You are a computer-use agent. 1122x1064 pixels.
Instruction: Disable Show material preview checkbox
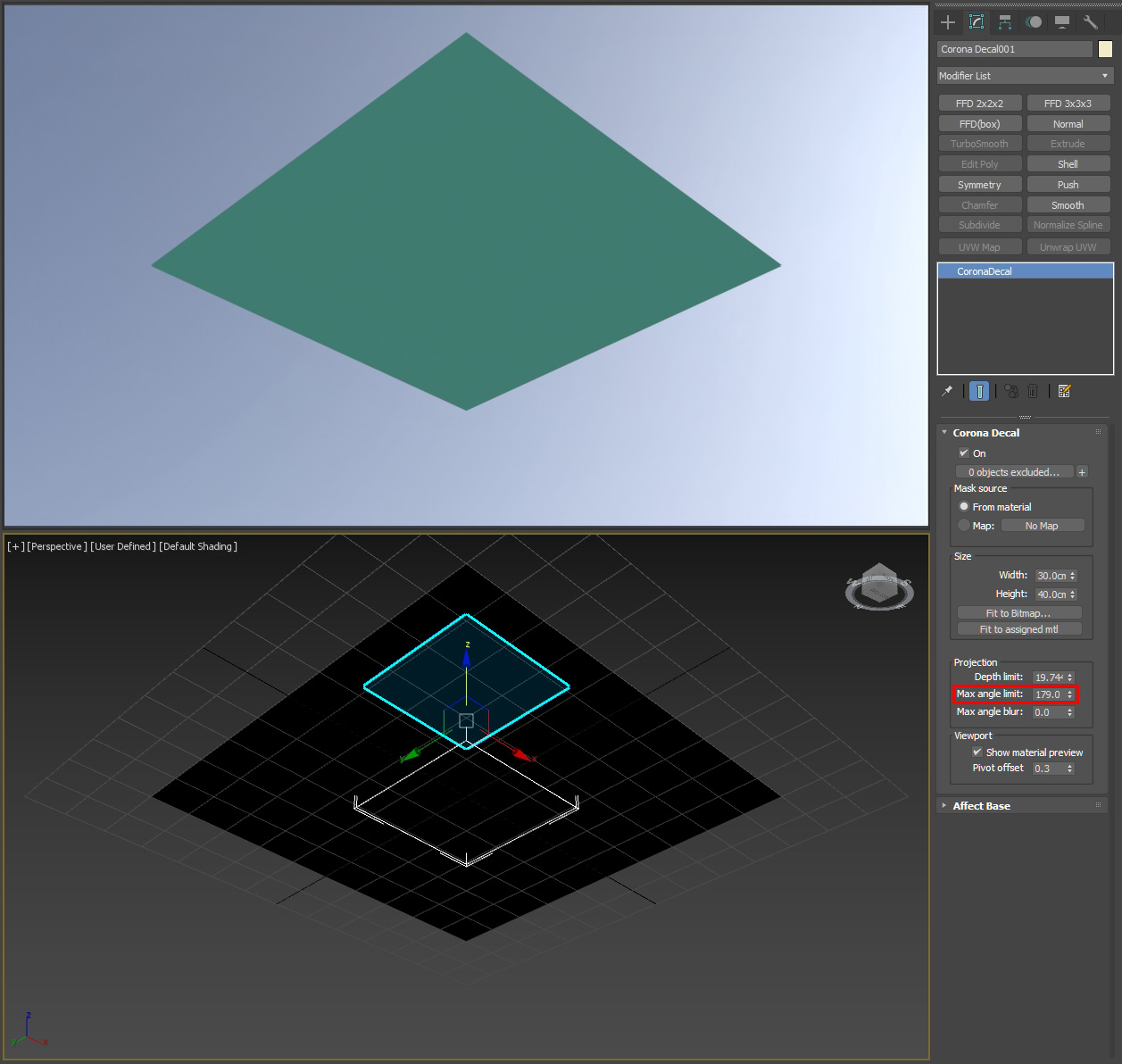pyautogui.click(x=977, y=752)
